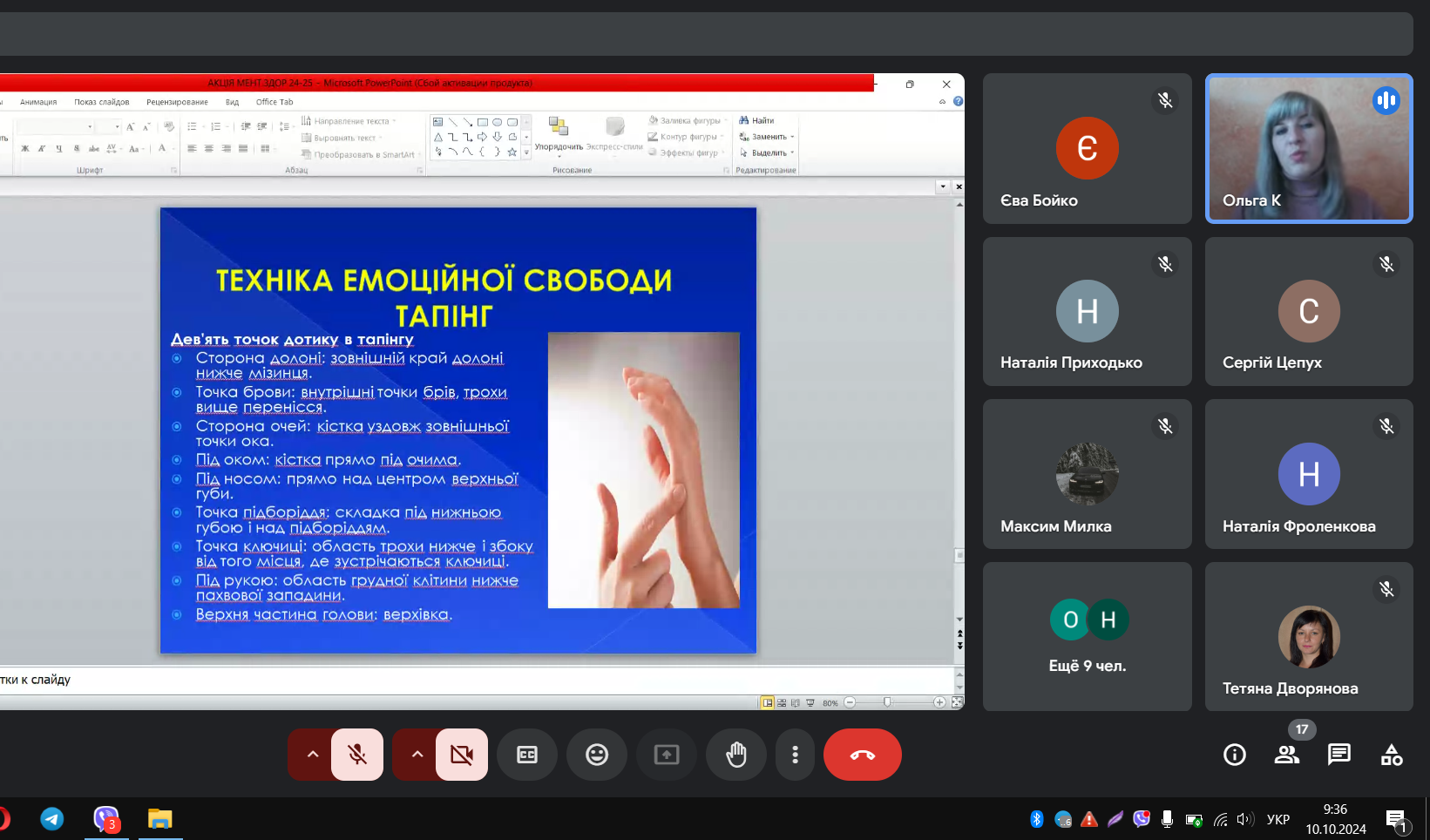Open the Рецензирование ribbon tab
1430x840 pixels.
pos(177,102)
